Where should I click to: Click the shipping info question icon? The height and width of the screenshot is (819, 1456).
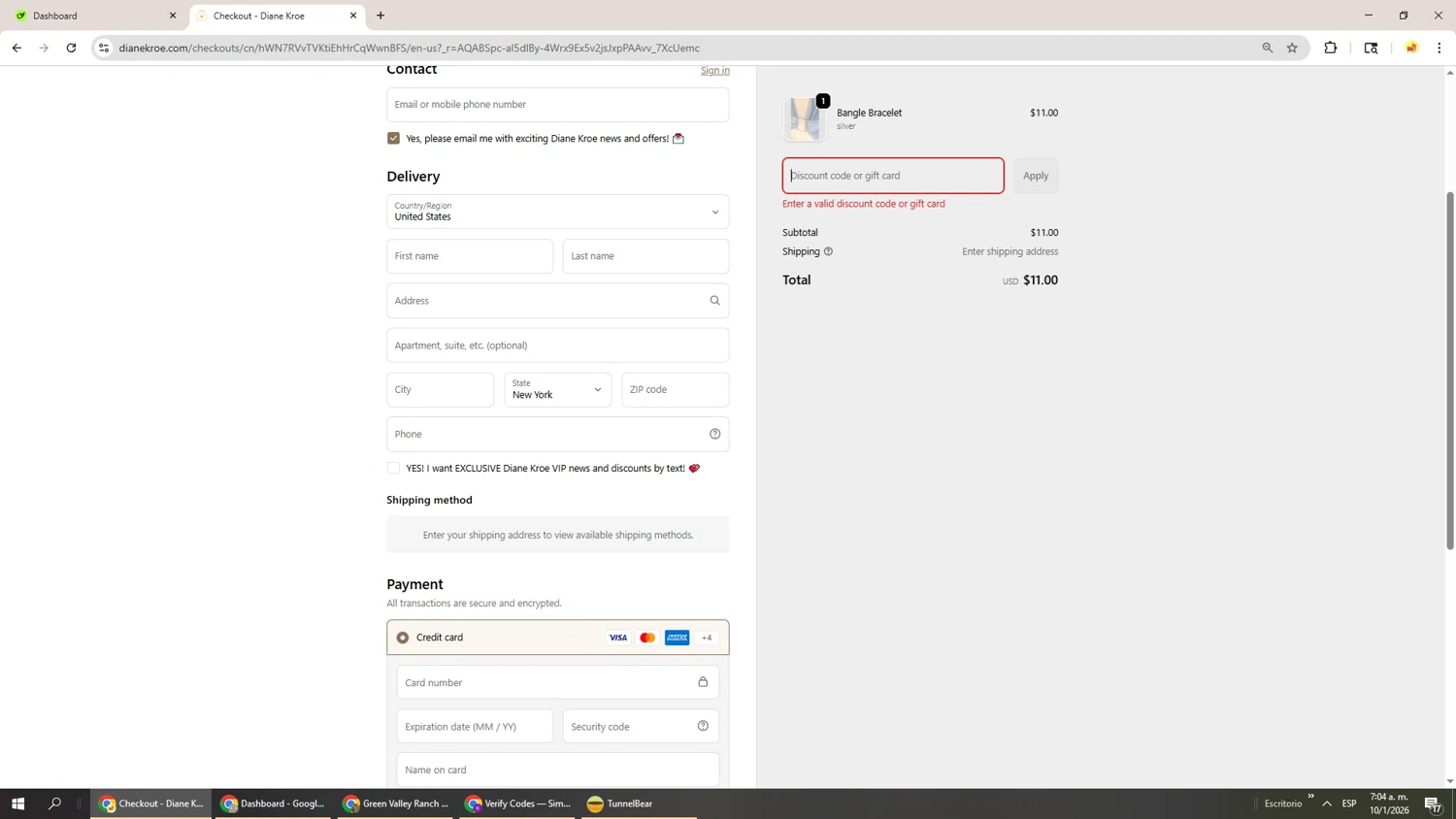pos(828,251)
